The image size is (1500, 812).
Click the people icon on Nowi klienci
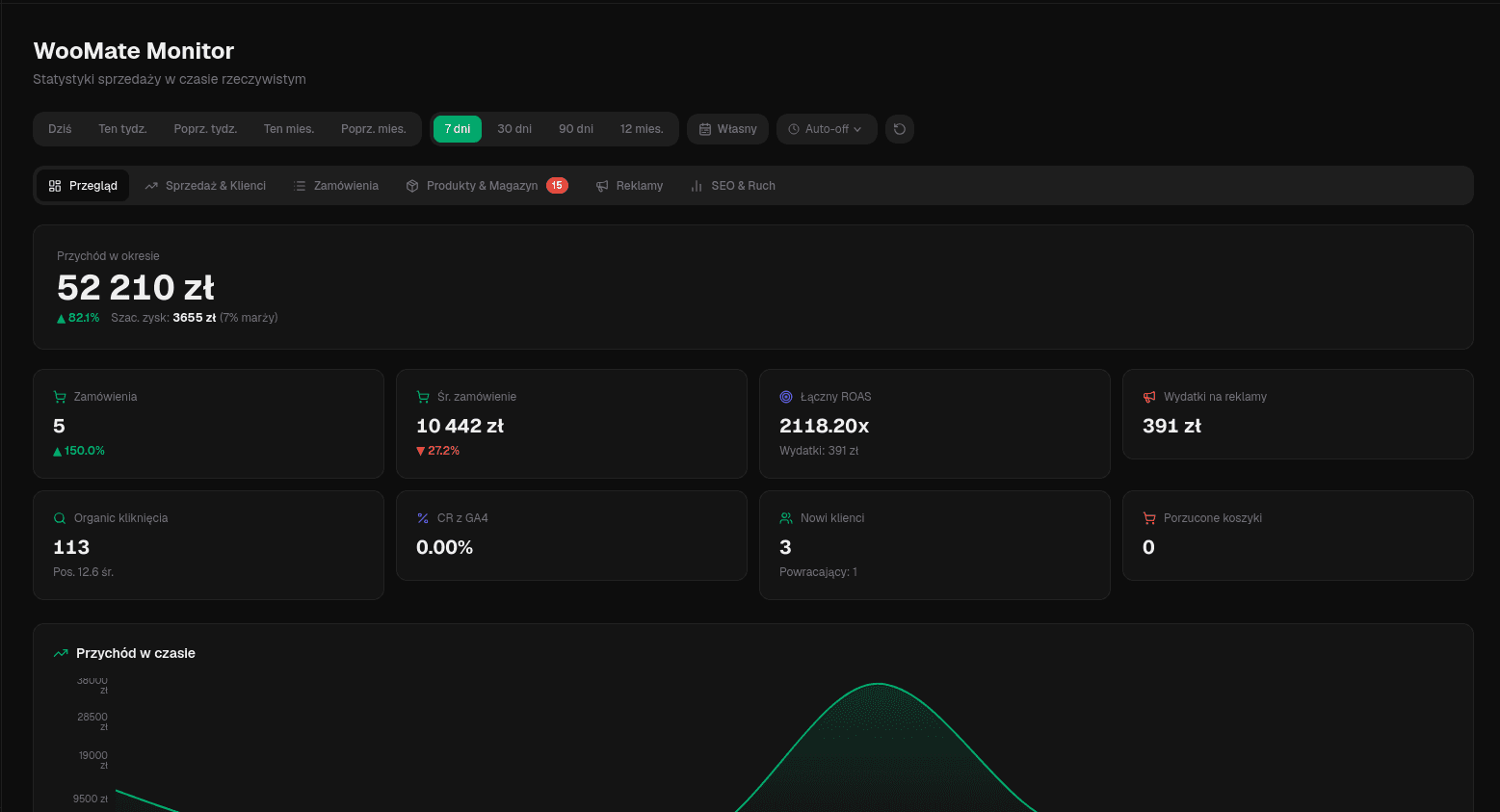click(786, 518)
